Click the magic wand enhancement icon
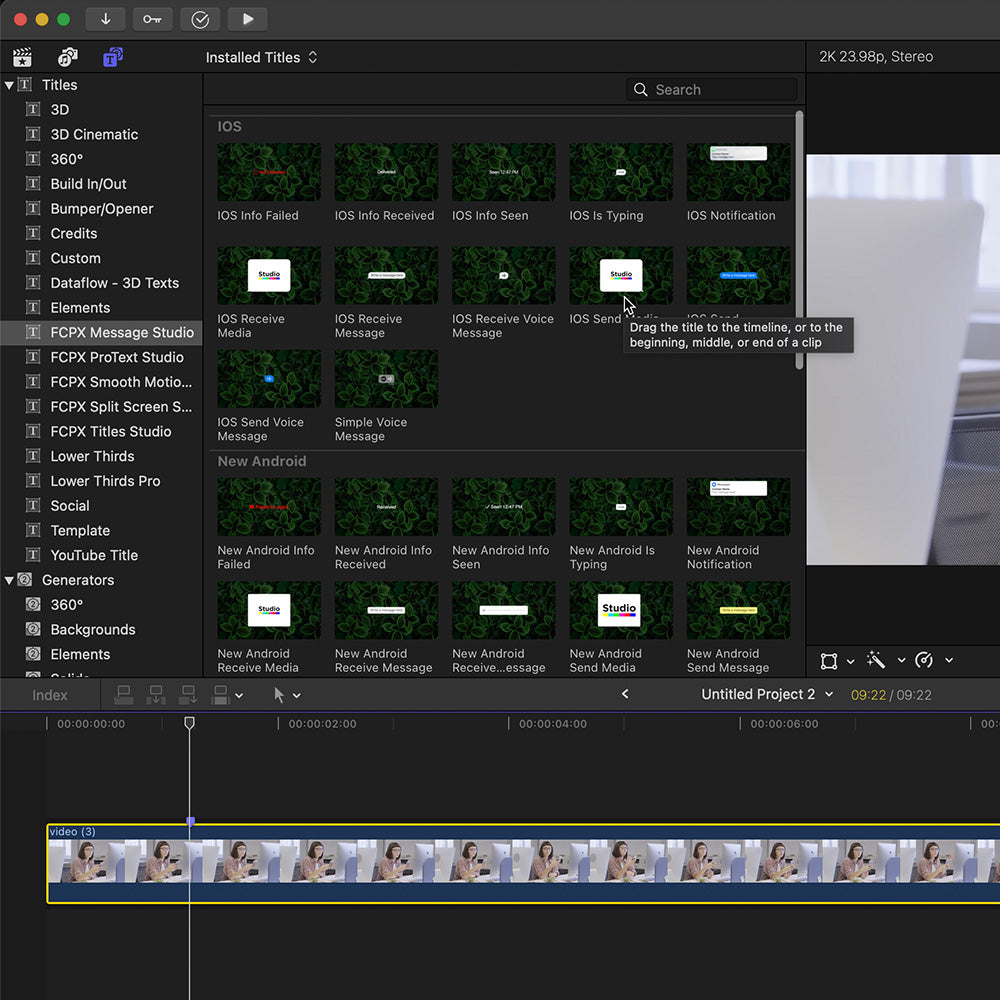 pyautogui.click(x=876, y=660)
